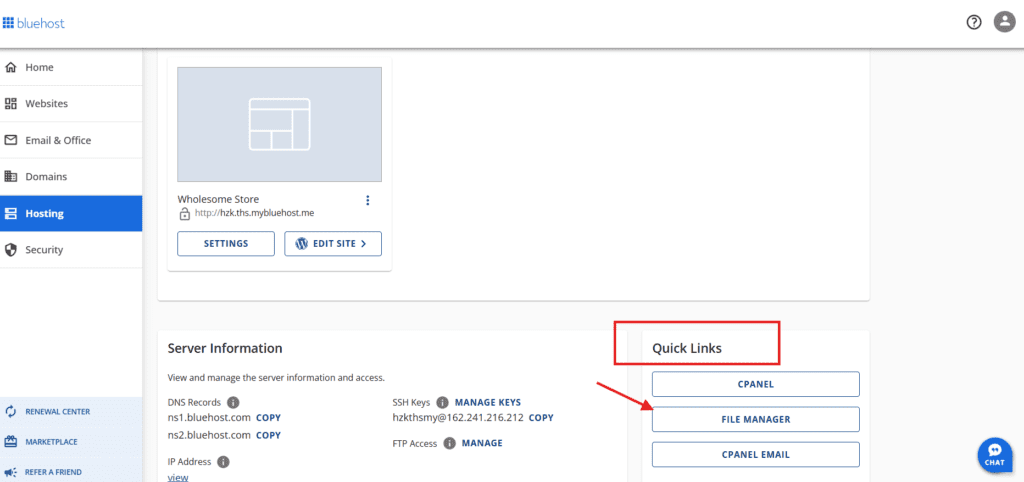Select Hosting in the sidebar

coord(71,214)
